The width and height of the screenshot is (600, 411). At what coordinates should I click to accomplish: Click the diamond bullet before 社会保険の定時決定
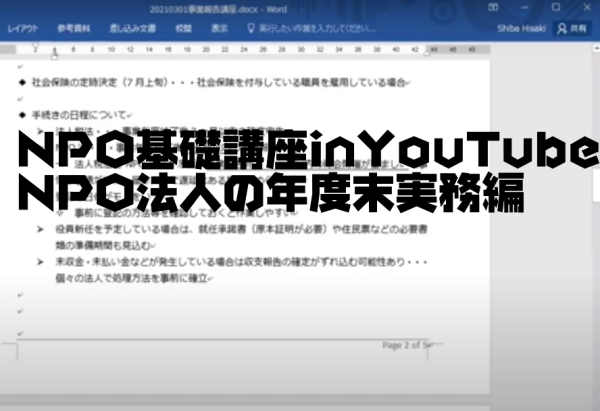(22, 80)
